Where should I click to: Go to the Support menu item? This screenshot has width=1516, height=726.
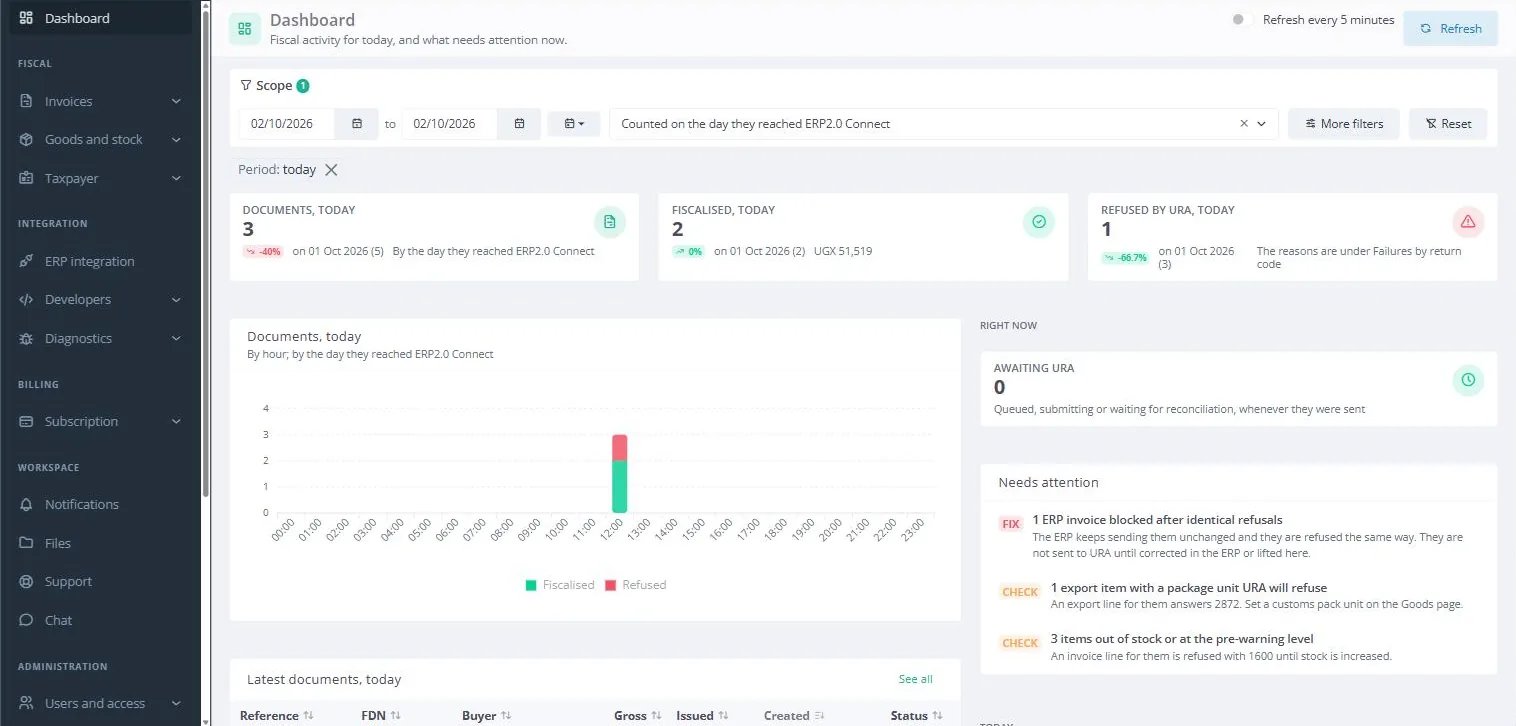100,581
